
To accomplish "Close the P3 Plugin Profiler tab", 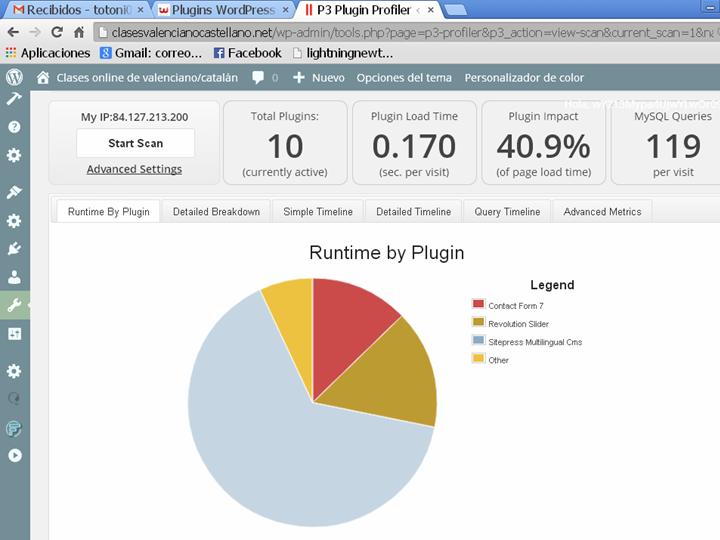I will click(431, 10).
